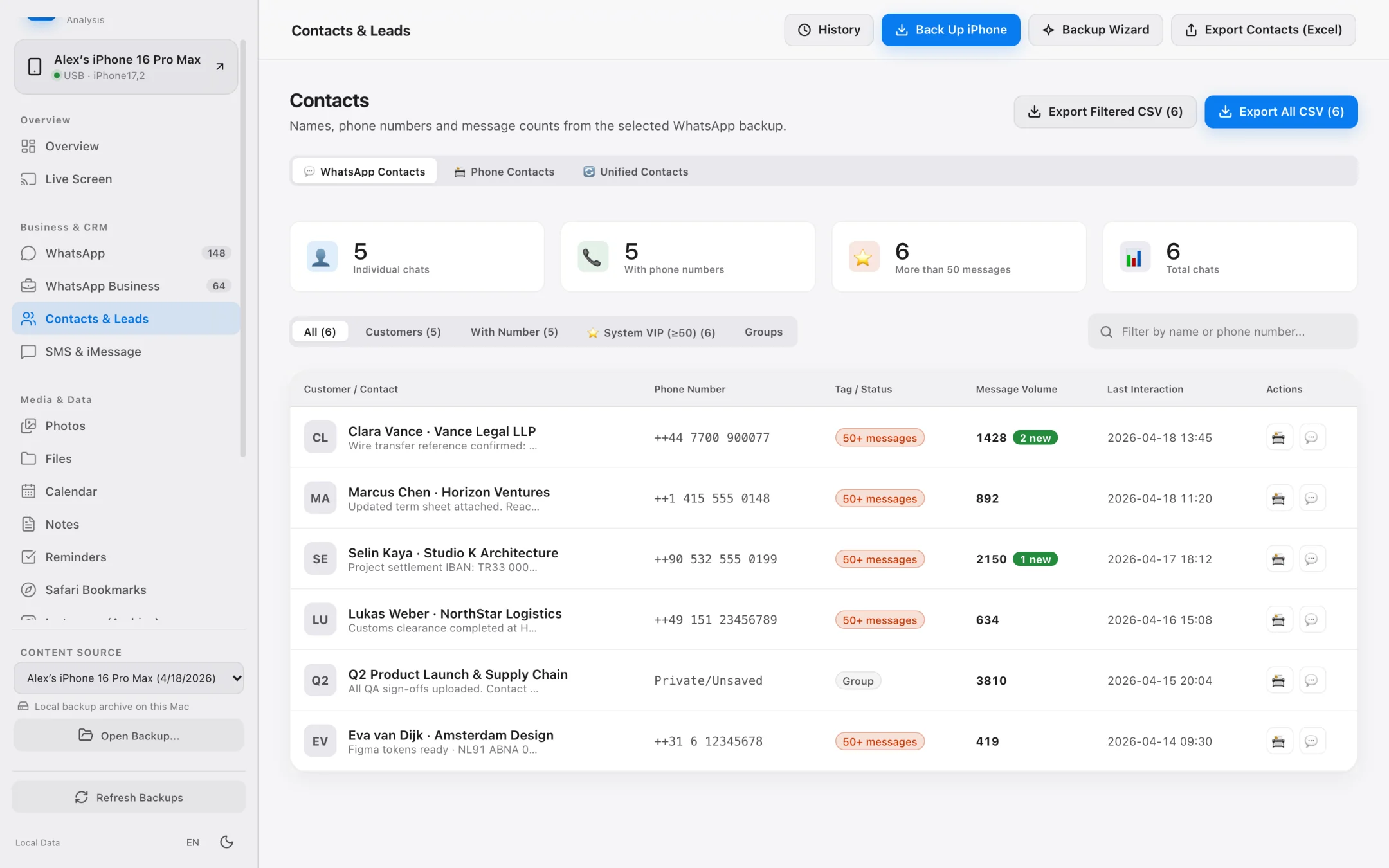Filter by Customers (5)
1389x868 pixels.
coord(403,332)
